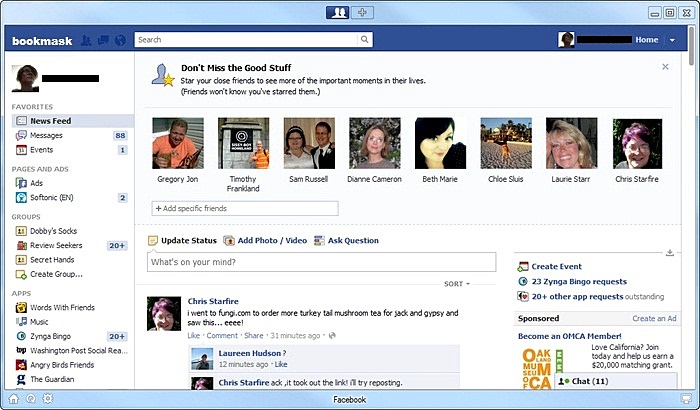Click the vertical scrollbar thumb
The width and height of the screenshot is (700, 410).
(692, 46)
